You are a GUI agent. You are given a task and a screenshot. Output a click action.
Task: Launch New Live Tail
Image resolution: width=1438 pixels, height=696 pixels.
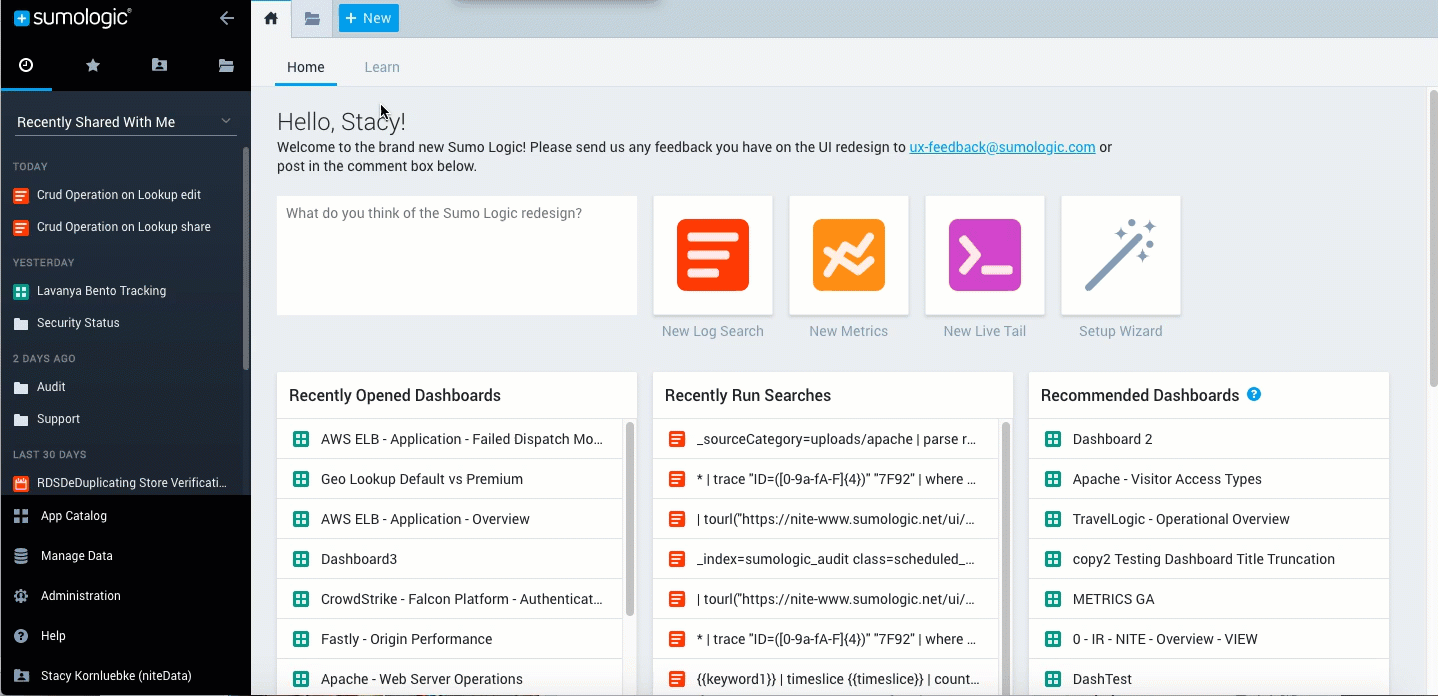984,255
